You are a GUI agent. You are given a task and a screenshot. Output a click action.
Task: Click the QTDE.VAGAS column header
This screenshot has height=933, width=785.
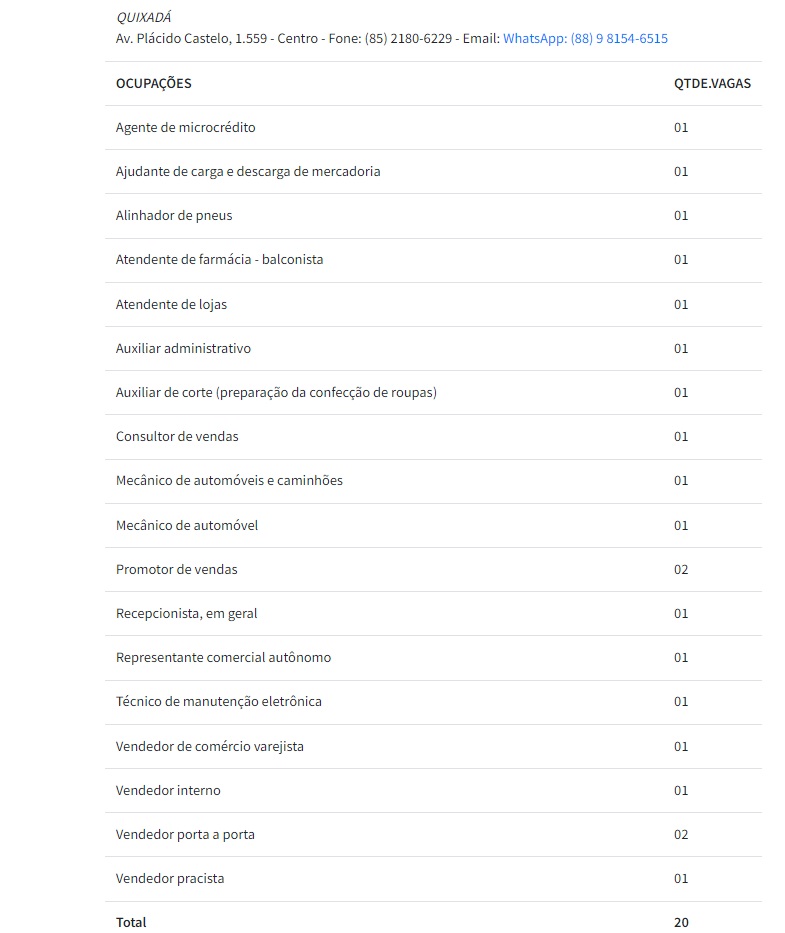pyautogui.click(x=712, y=83)
